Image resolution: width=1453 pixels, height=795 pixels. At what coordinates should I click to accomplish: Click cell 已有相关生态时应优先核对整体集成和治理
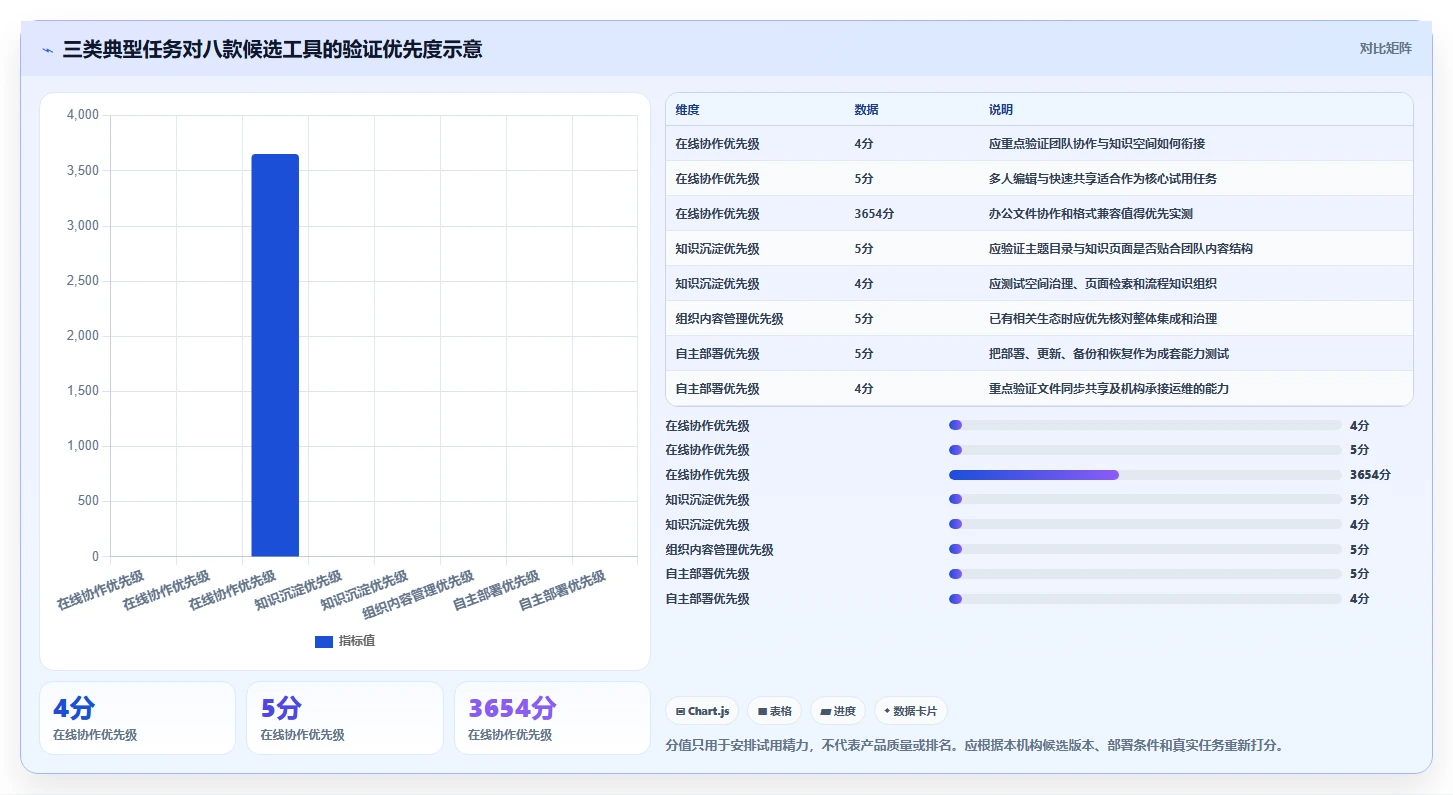pos(1103,319)
